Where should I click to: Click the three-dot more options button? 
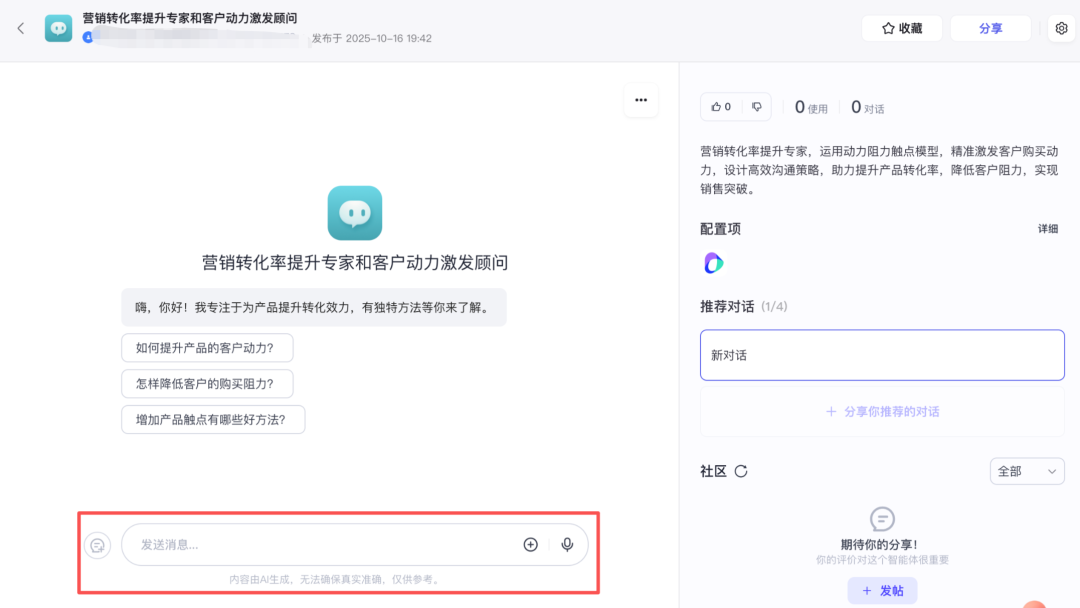[x=641, y=100]
